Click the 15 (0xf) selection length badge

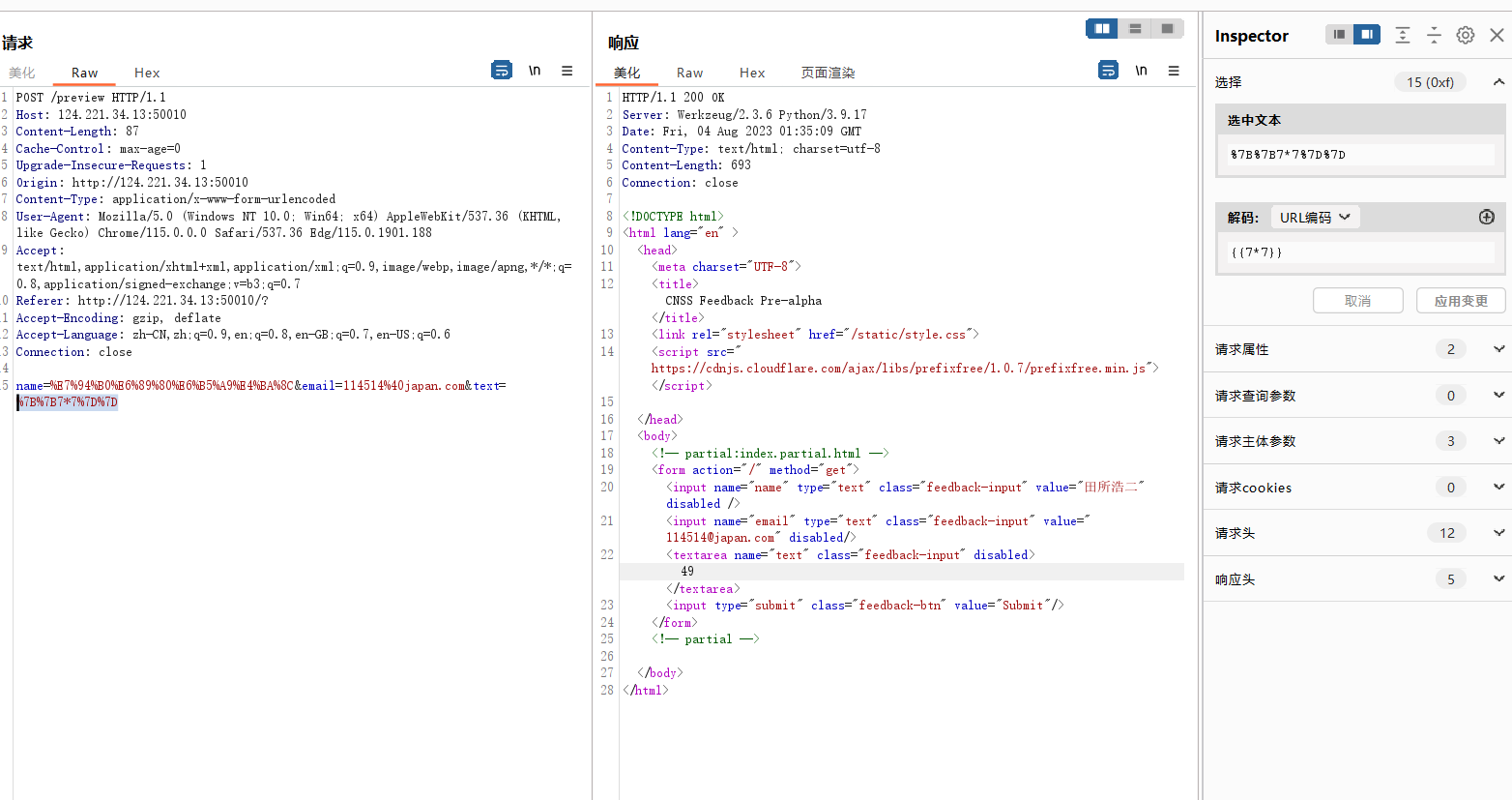(1430, 82)
